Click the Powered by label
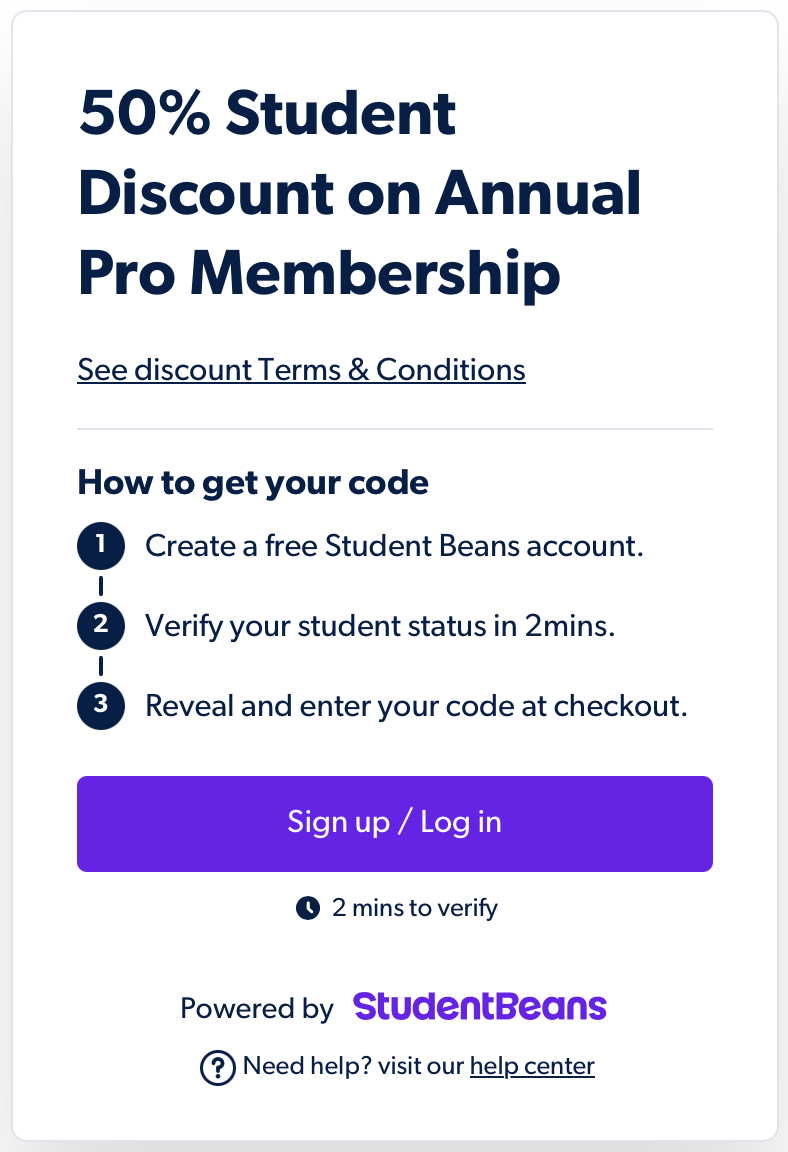This screenshot has width=788, height=1152. (257, 1008)
